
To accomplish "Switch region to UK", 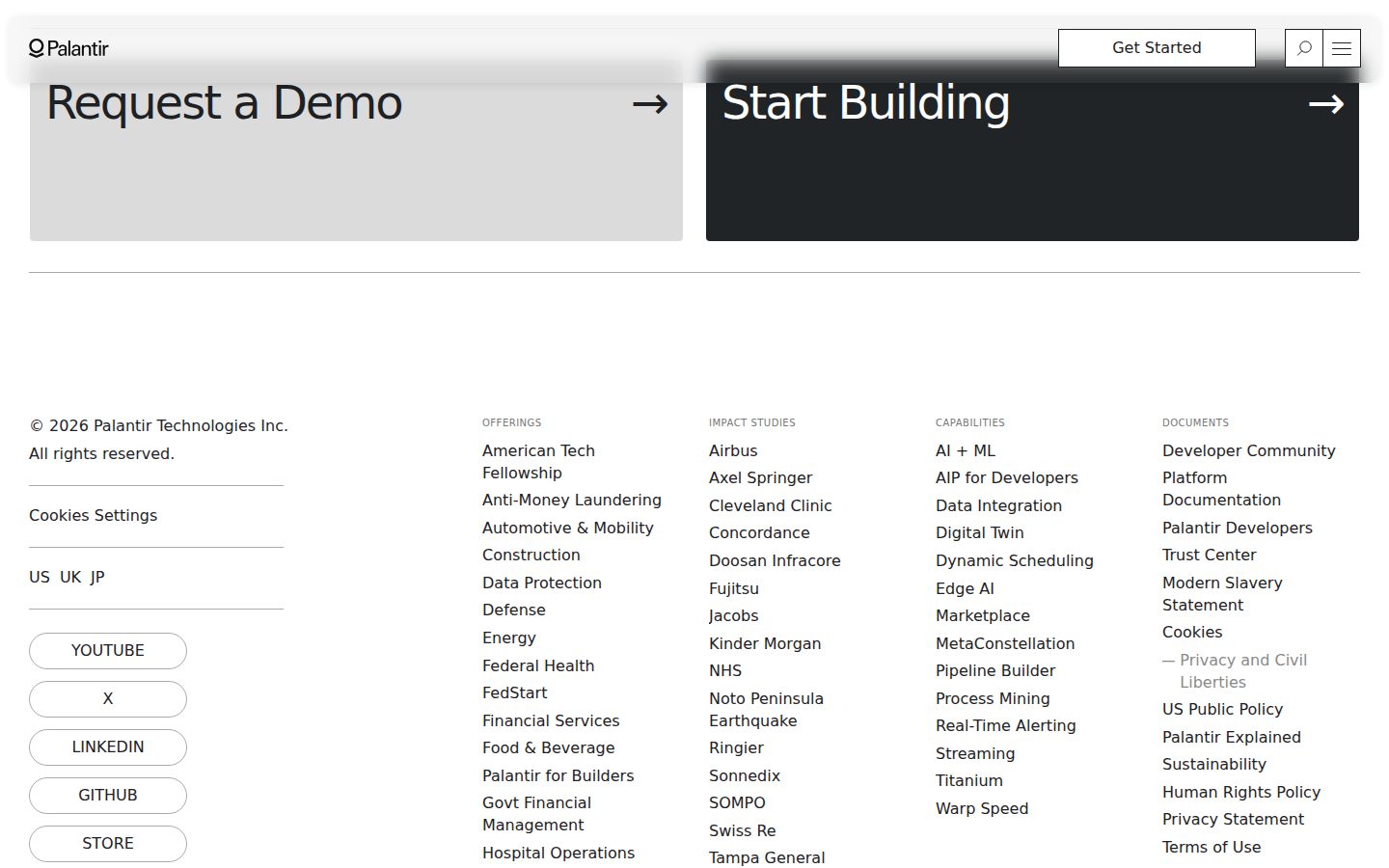I will click(x=70, y=578).
